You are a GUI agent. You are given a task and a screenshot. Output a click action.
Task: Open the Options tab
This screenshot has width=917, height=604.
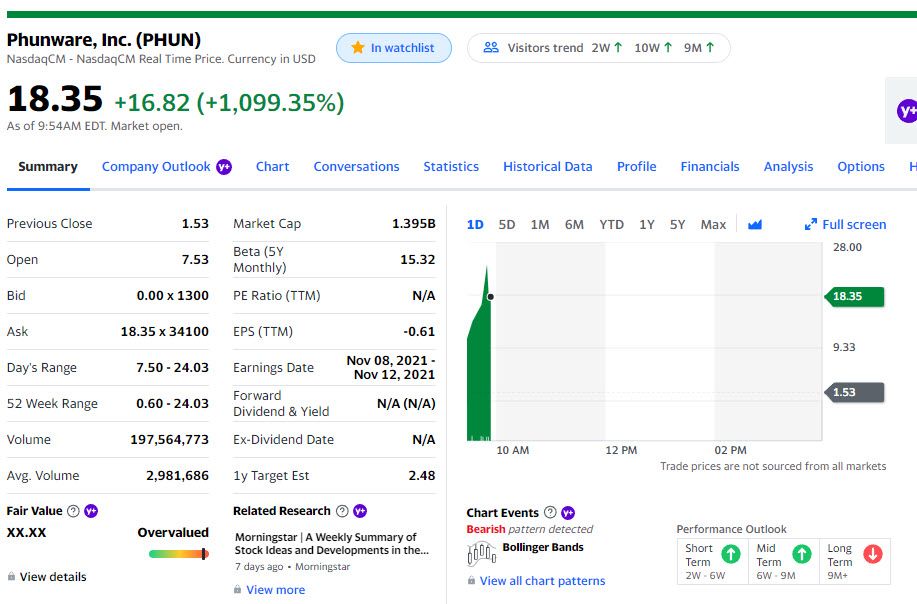coord(861,167)
